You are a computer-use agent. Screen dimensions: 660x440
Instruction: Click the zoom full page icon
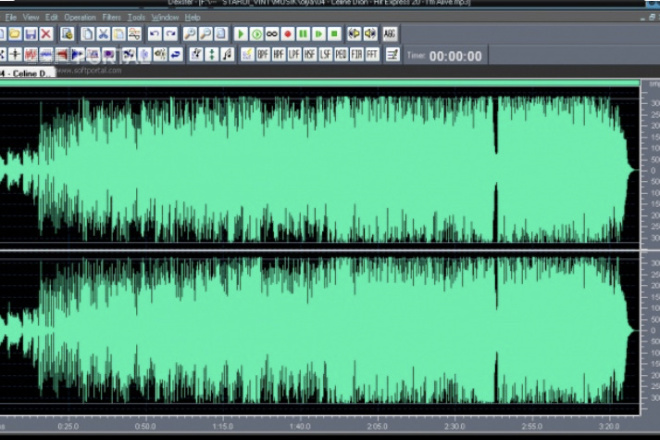(x=221, y=34)
